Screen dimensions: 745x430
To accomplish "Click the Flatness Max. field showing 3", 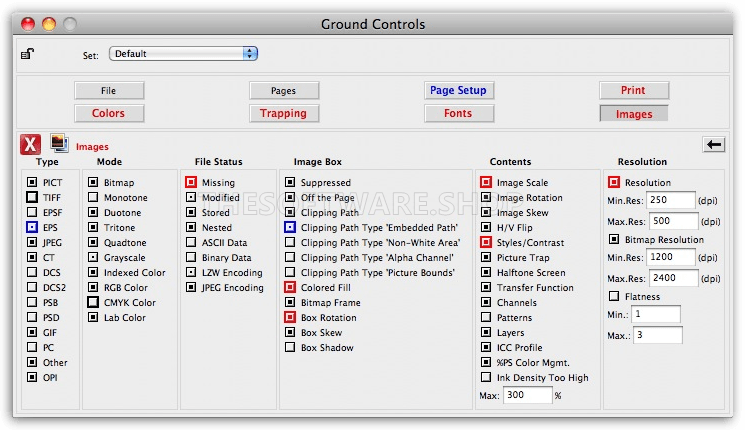I will coord(658,335).
